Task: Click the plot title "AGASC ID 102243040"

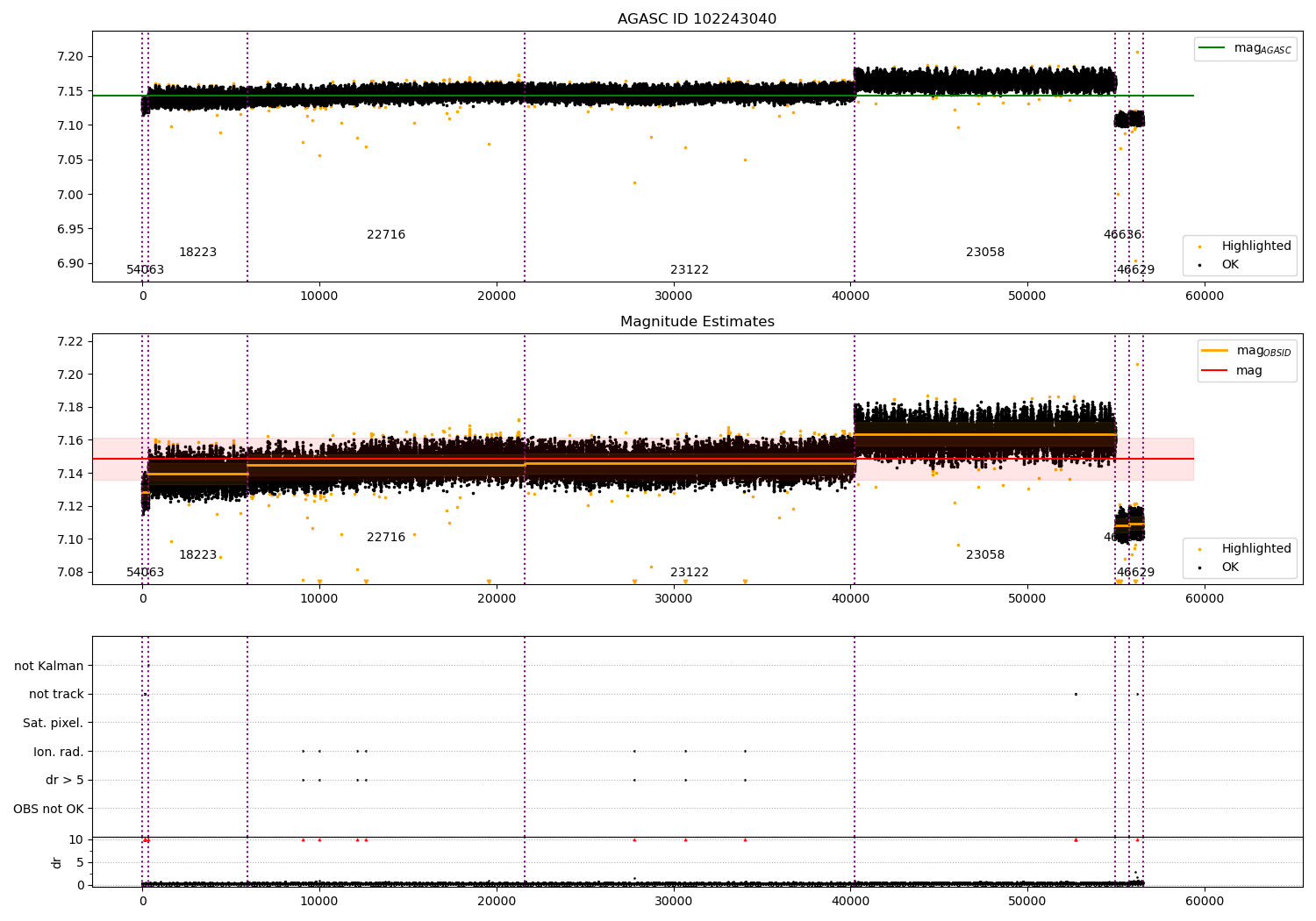Action: (x=697, y=19)
